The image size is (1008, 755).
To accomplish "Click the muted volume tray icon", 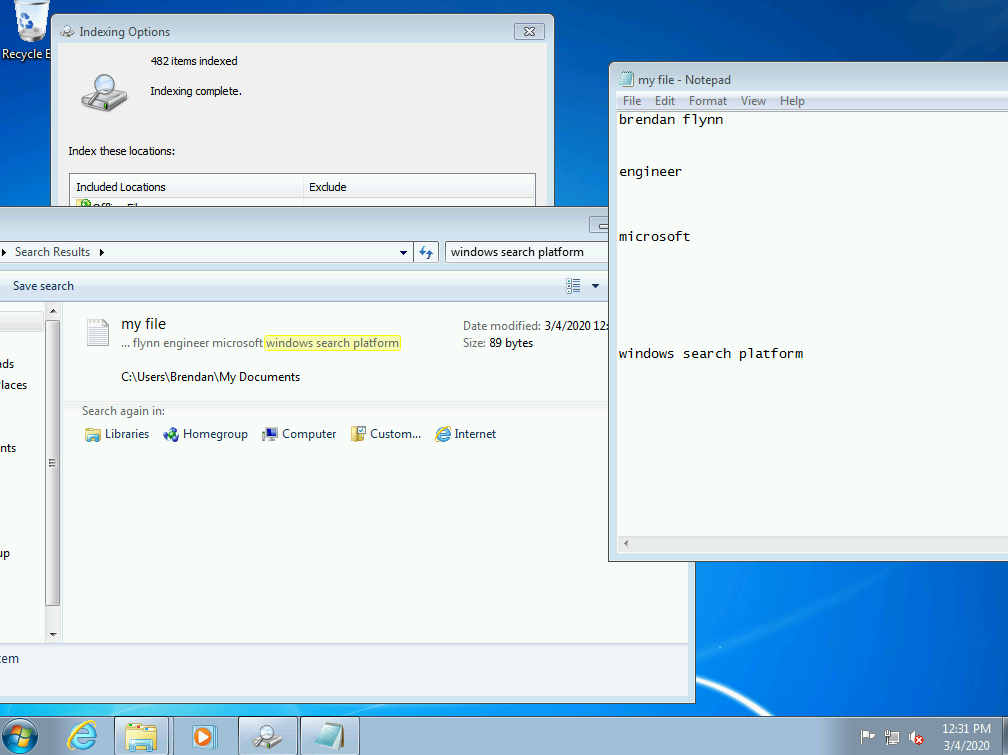I will (916, 738).
